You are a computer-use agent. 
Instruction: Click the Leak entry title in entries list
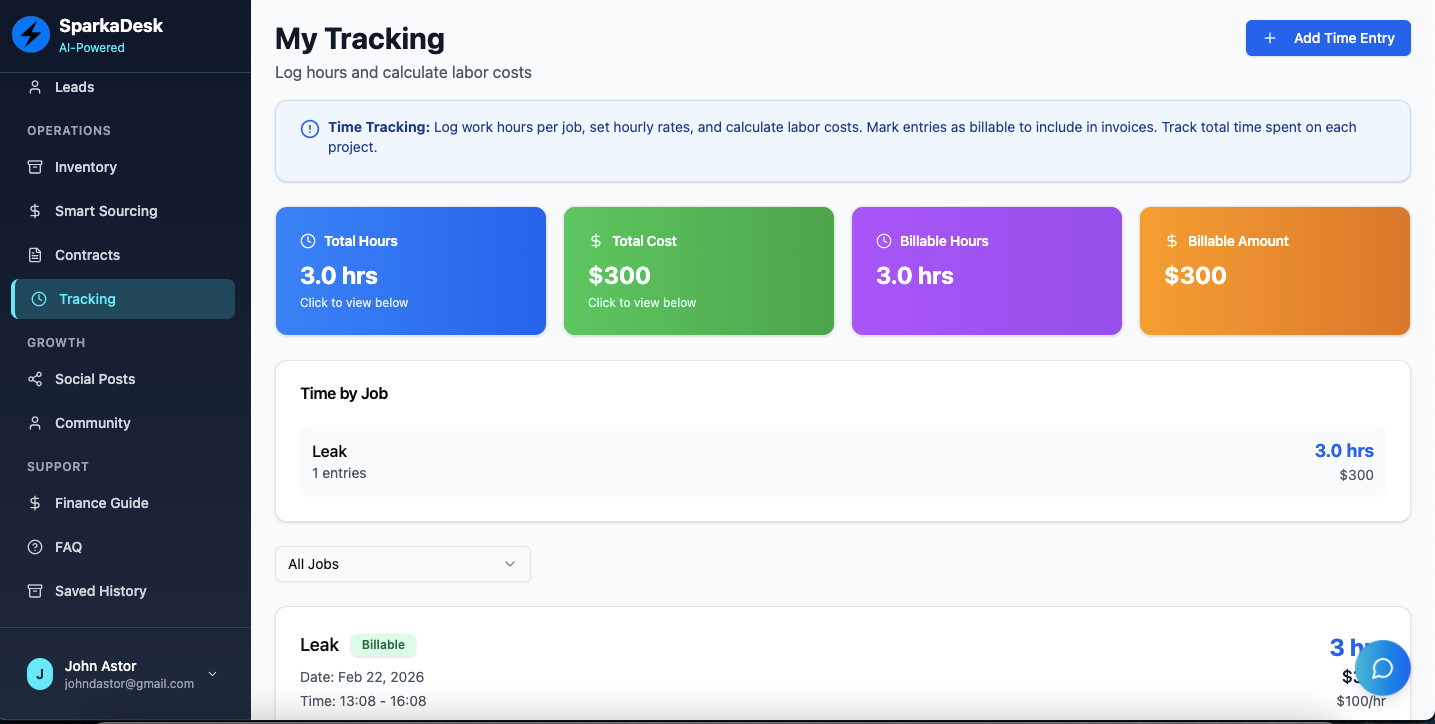pyautogui.click(x=320, y=645)
